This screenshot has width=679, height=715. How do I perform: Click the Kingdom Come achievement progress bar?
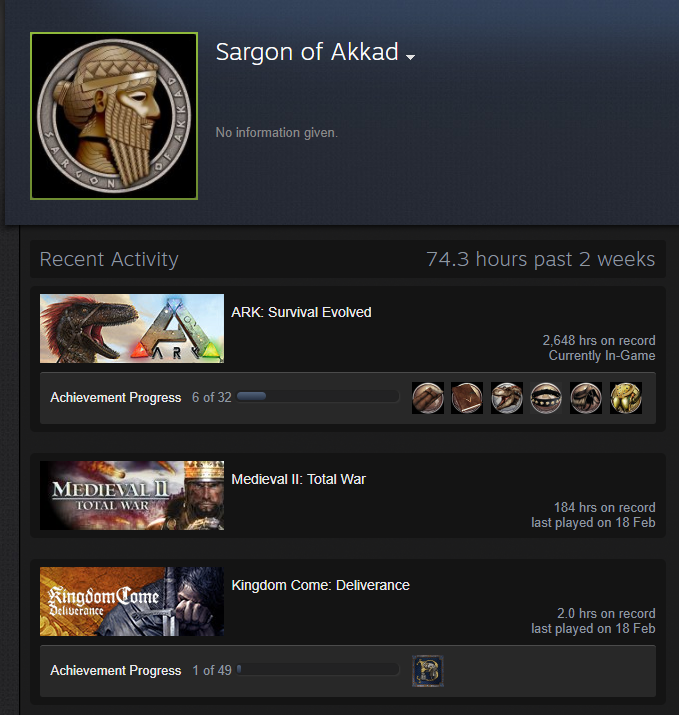318,669
